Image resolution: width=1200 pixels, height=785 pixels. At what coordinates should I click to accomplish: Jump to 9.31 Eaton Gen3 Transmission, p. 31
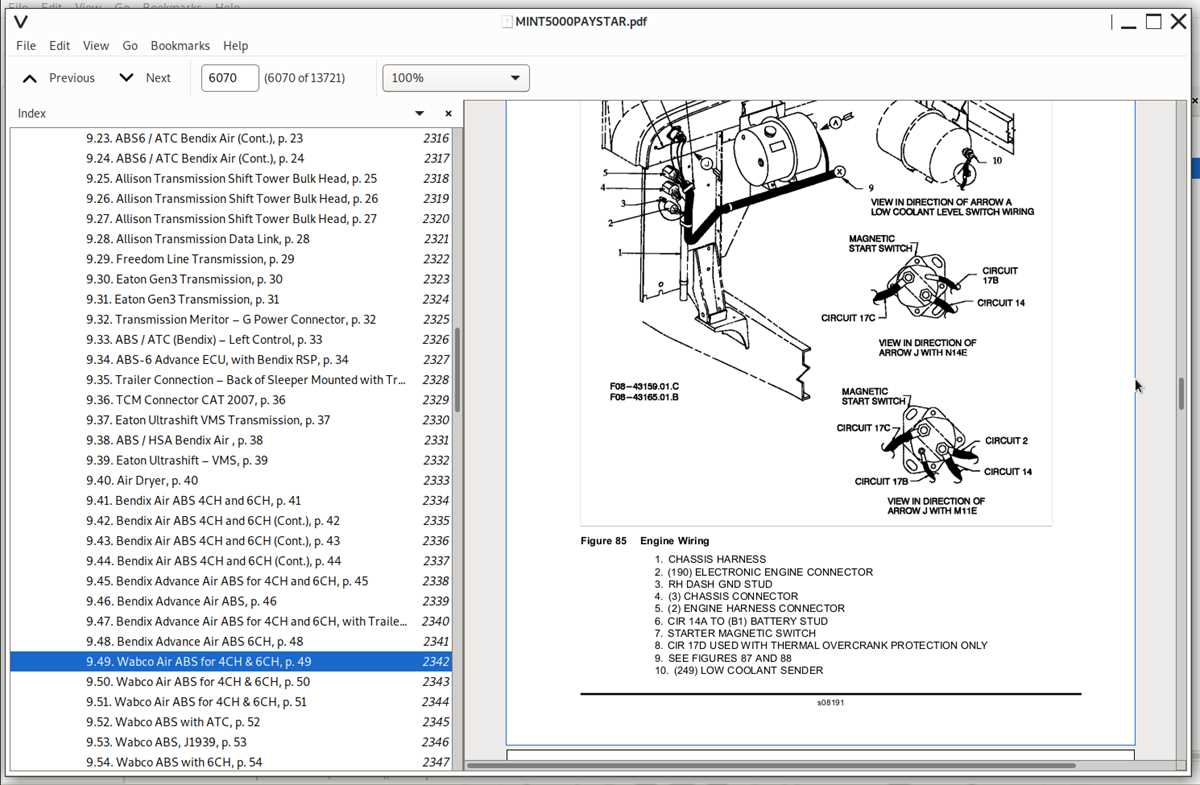[231, 299]
